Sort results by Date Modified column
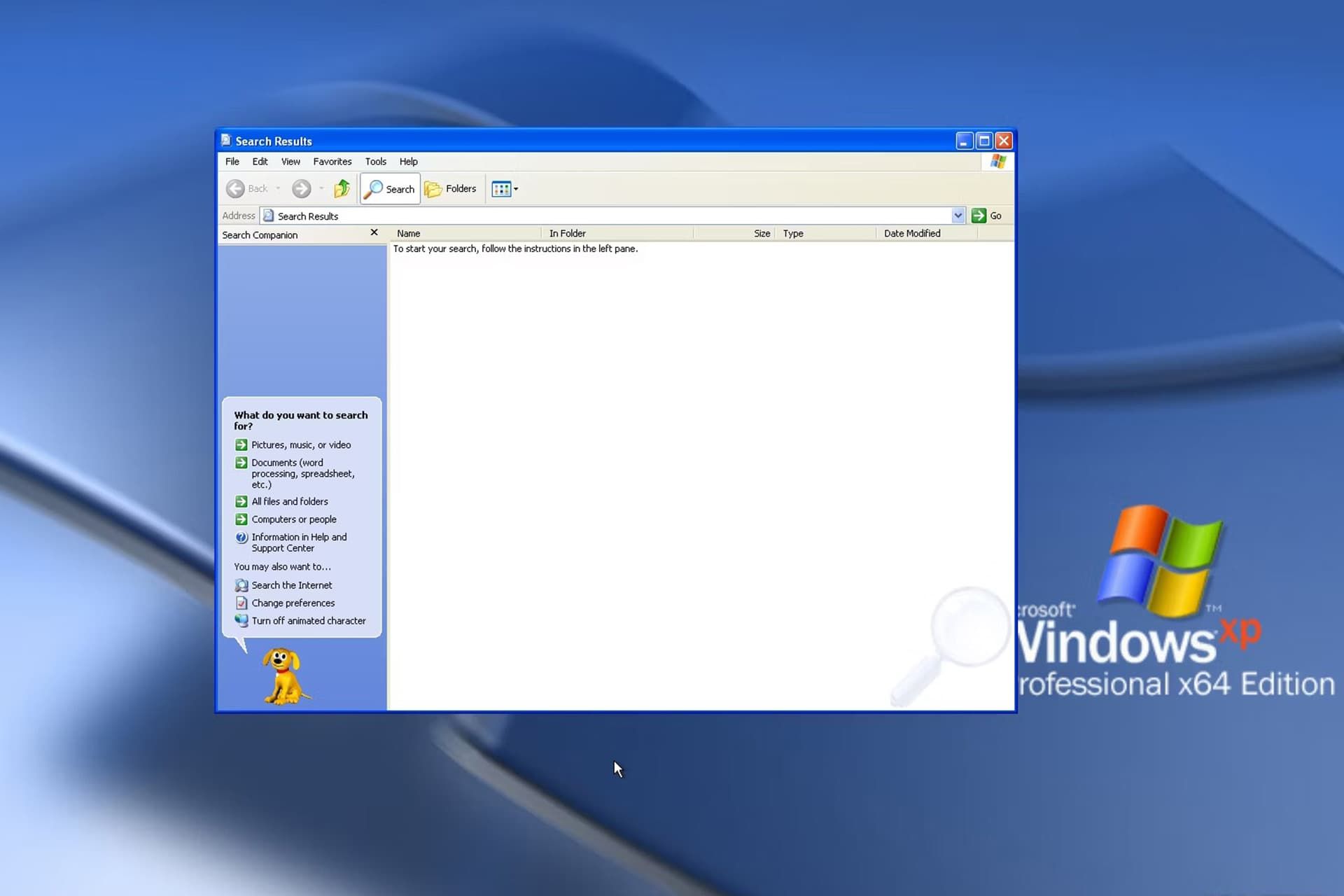 point(911,234)
